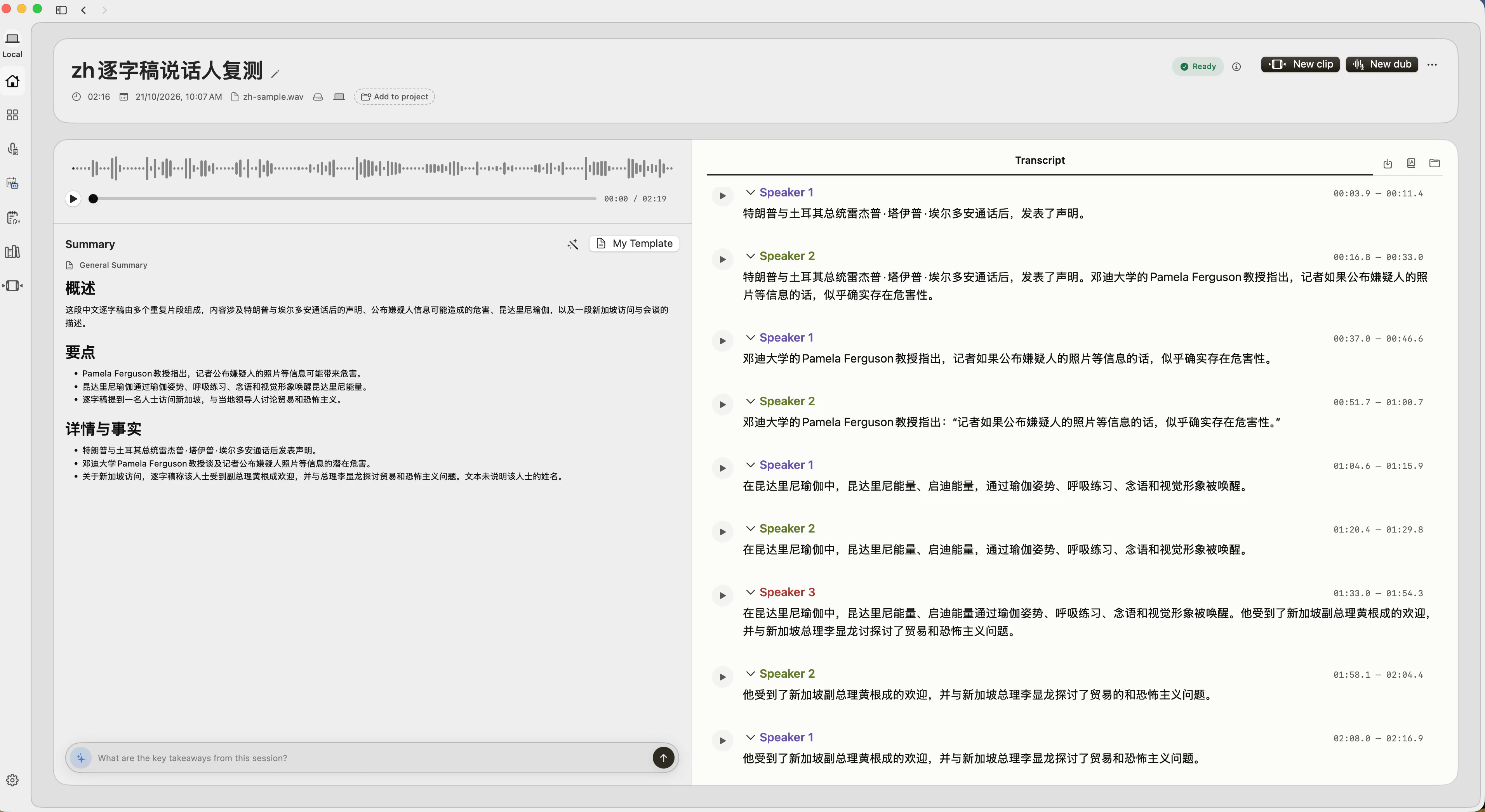Play the Speaker 2 segment at 00:51.7

tap(722, 404)
